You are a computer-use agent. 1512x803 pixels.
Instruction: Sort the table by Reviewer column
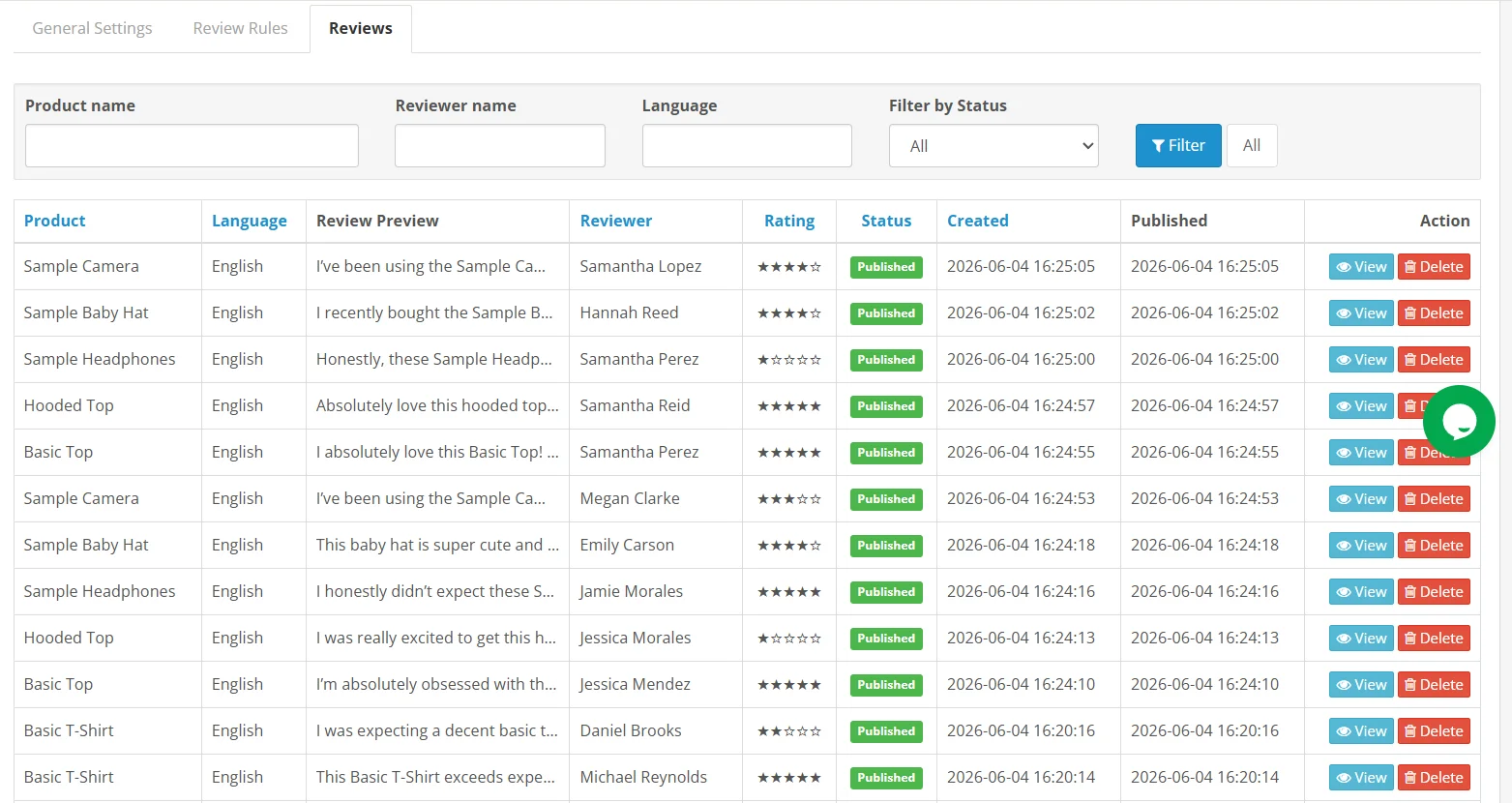[616, 221]
